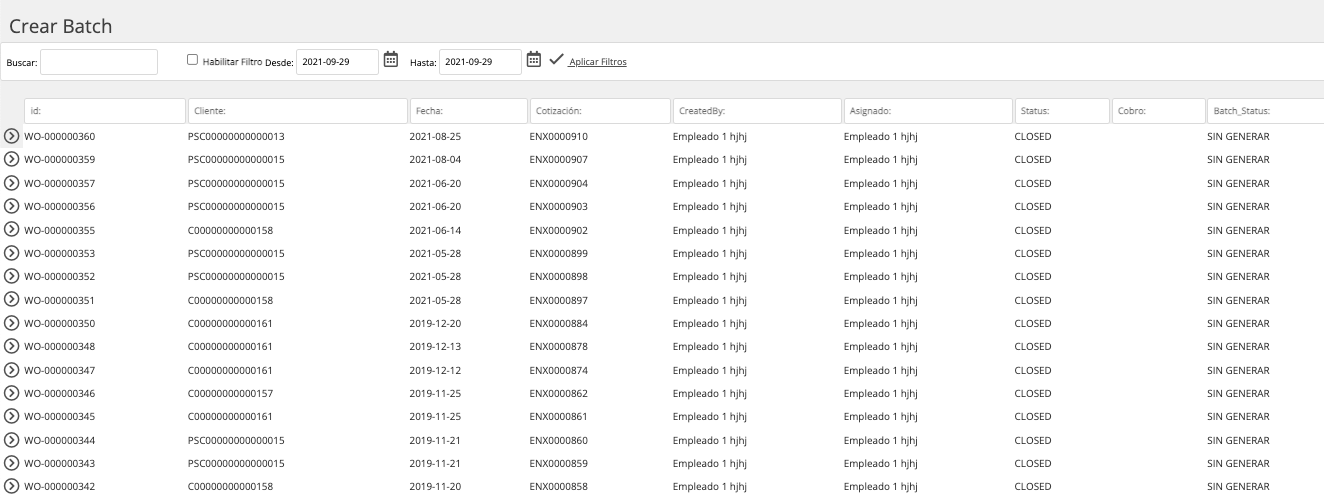Click the Batch_Status column filter box
The height and width of the screenshot is (500, 1324).
point(1265,111)
